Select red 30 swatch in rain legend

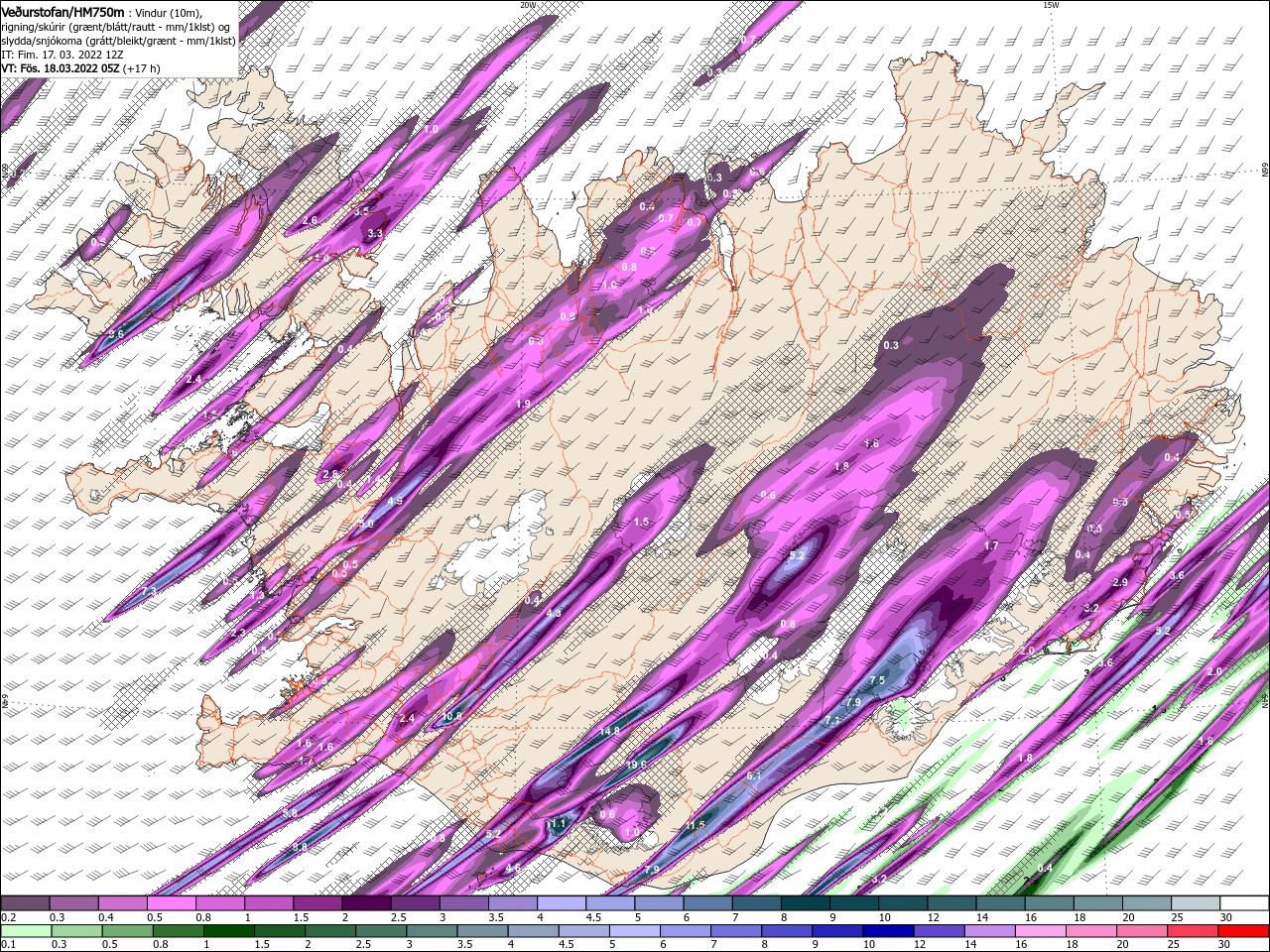[x=1243, y=931]
